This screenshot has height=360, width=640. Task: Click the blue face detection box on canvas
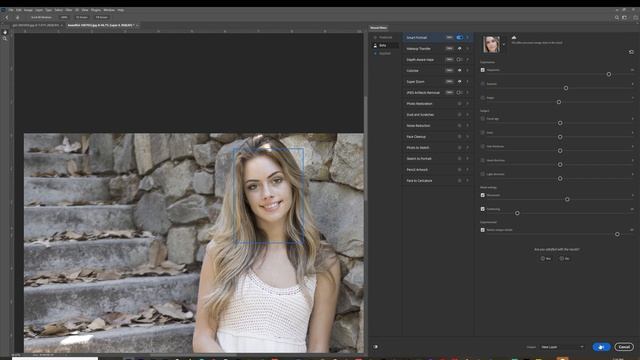click(x=268, y=196)
